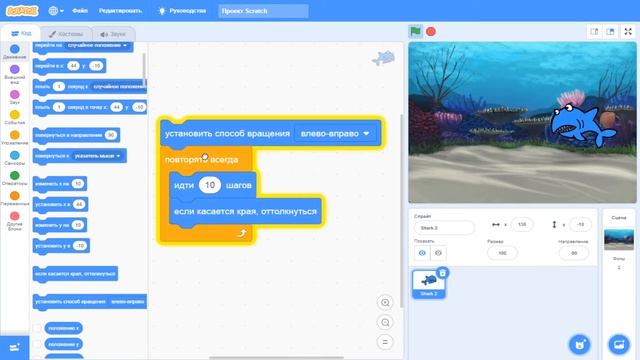The image size is (640, 360).
Task: Edit the Направление direction field
Action: pos(573,253)
